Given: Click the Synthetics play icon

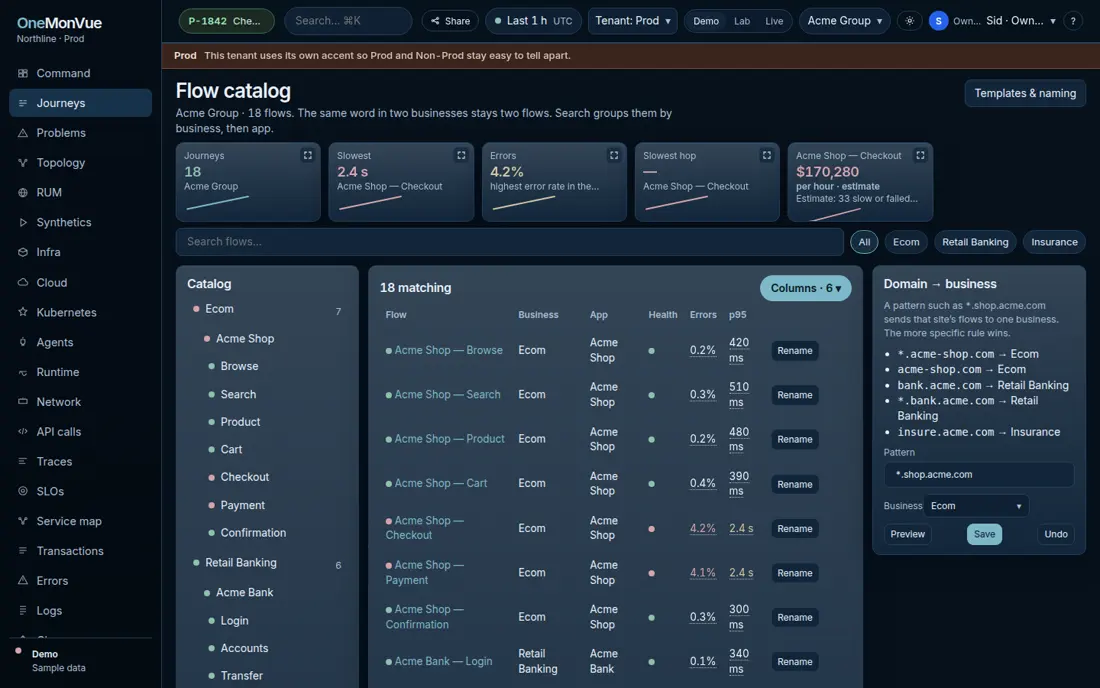Looking at the screenshot, I should (22, 222).
